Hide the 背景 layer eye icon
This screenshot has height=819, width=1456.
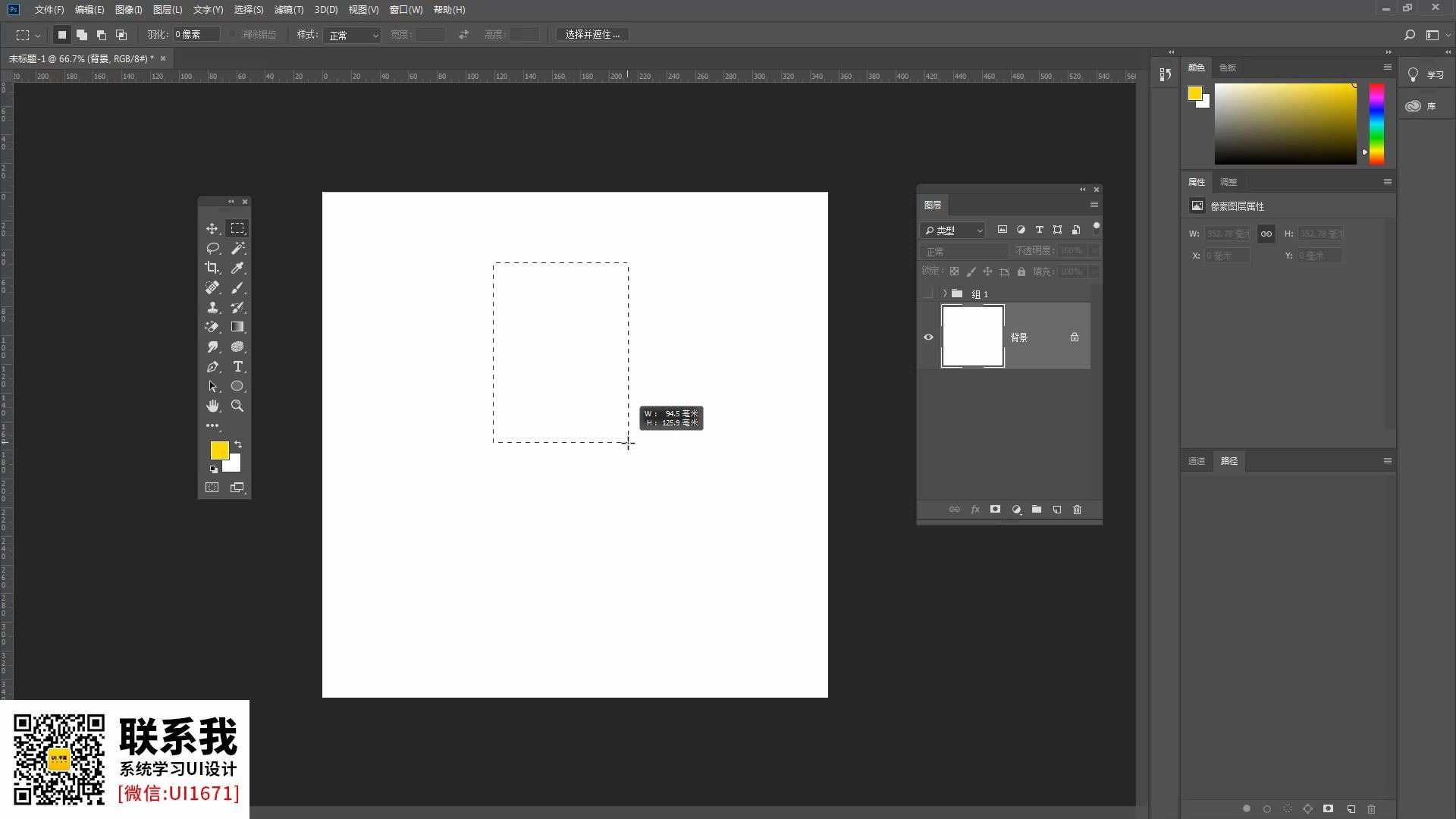[928, 337]
